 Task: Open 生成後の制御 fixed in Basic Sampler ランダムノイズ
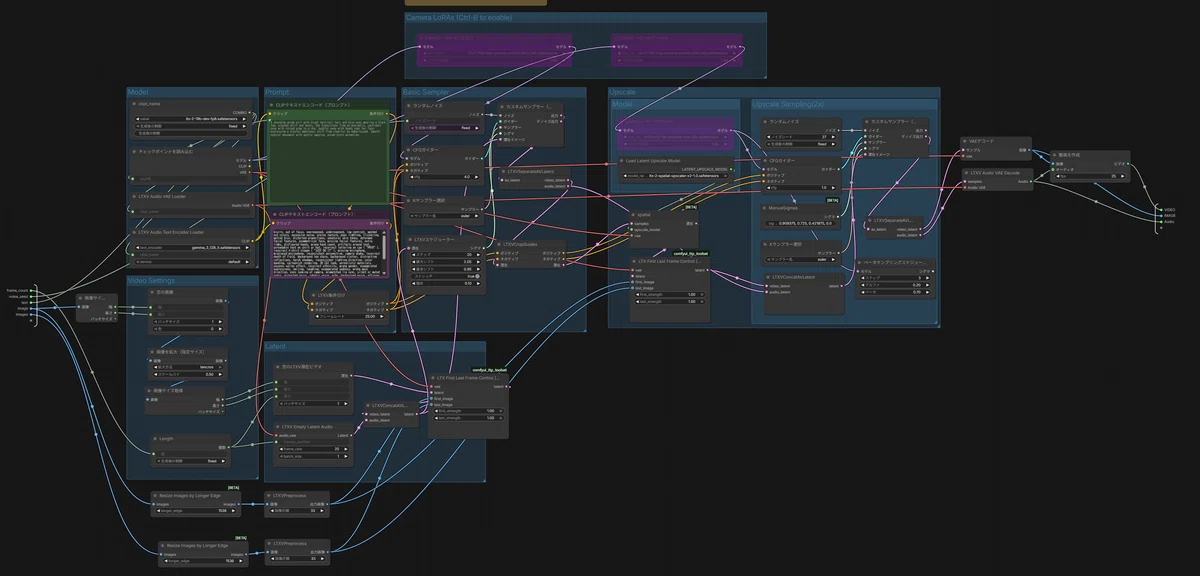(445, 128)
